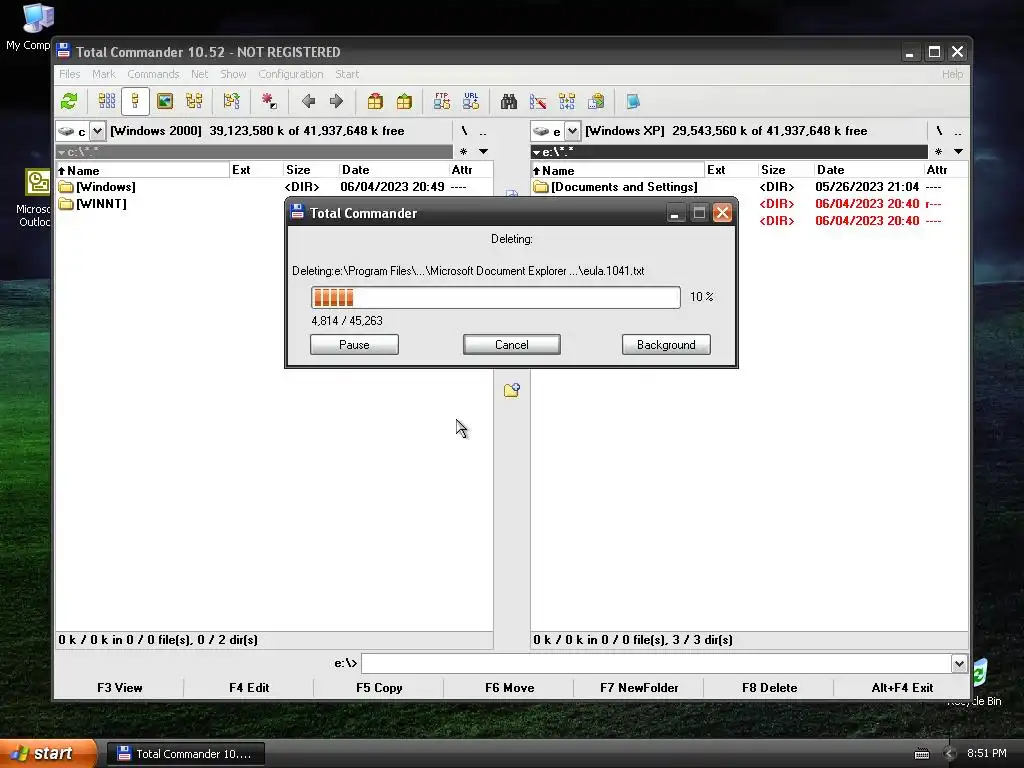The height and width of the screenshot is (768, 1024).
Task: Open the Commands menu
Action: coord(153,74)
